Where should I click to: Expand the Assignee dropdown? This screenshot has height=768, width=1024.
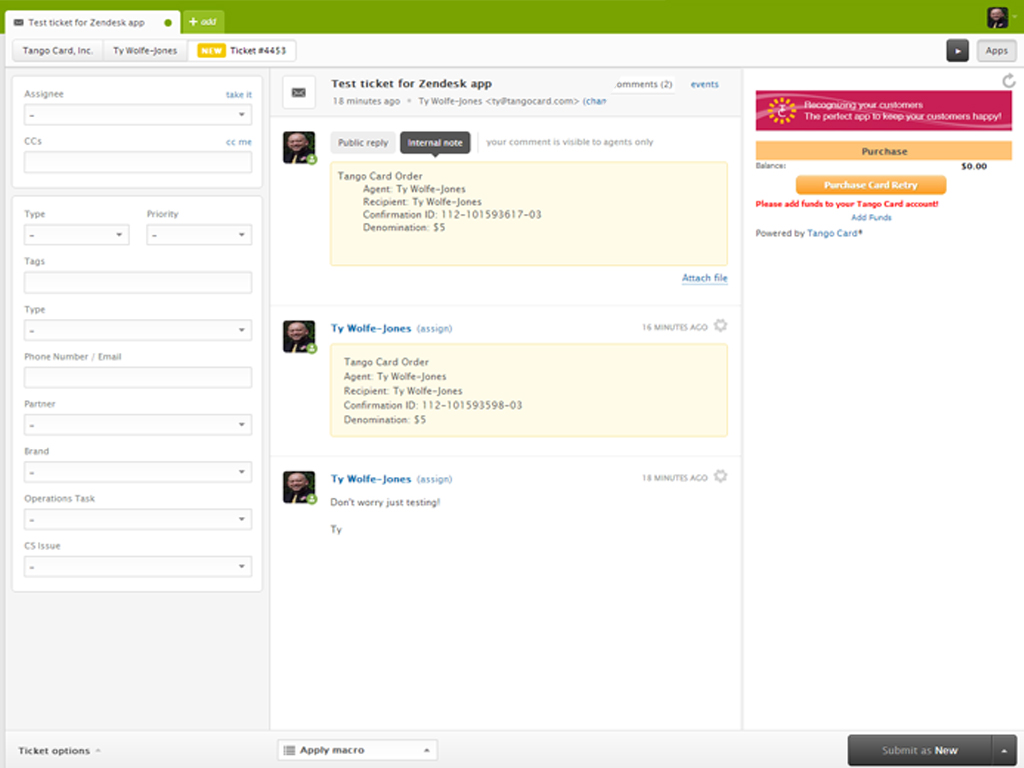[x=137, y=116]
